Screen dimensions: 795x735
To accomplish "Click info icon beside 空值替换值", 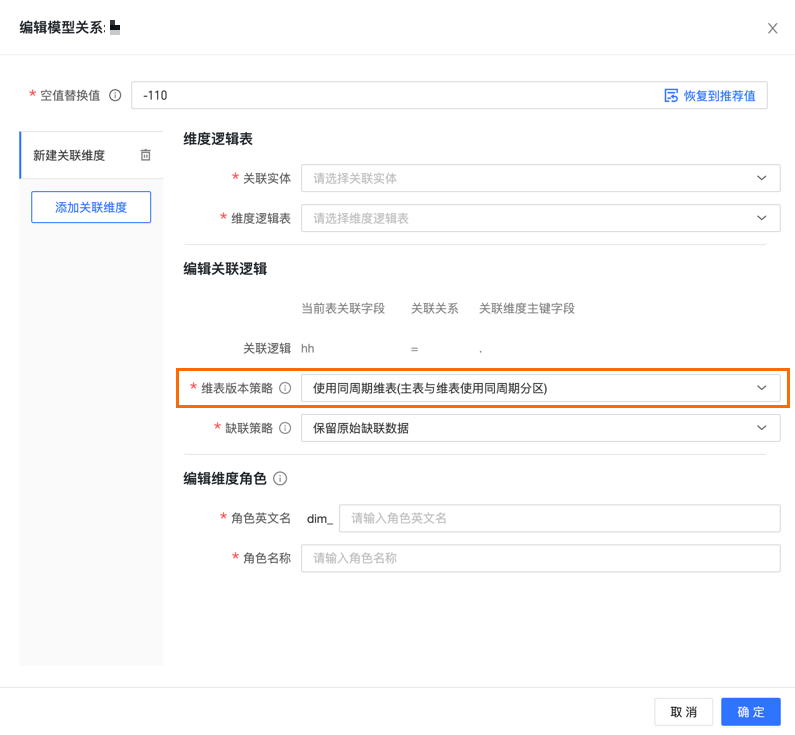I will (x=115, y=95).
